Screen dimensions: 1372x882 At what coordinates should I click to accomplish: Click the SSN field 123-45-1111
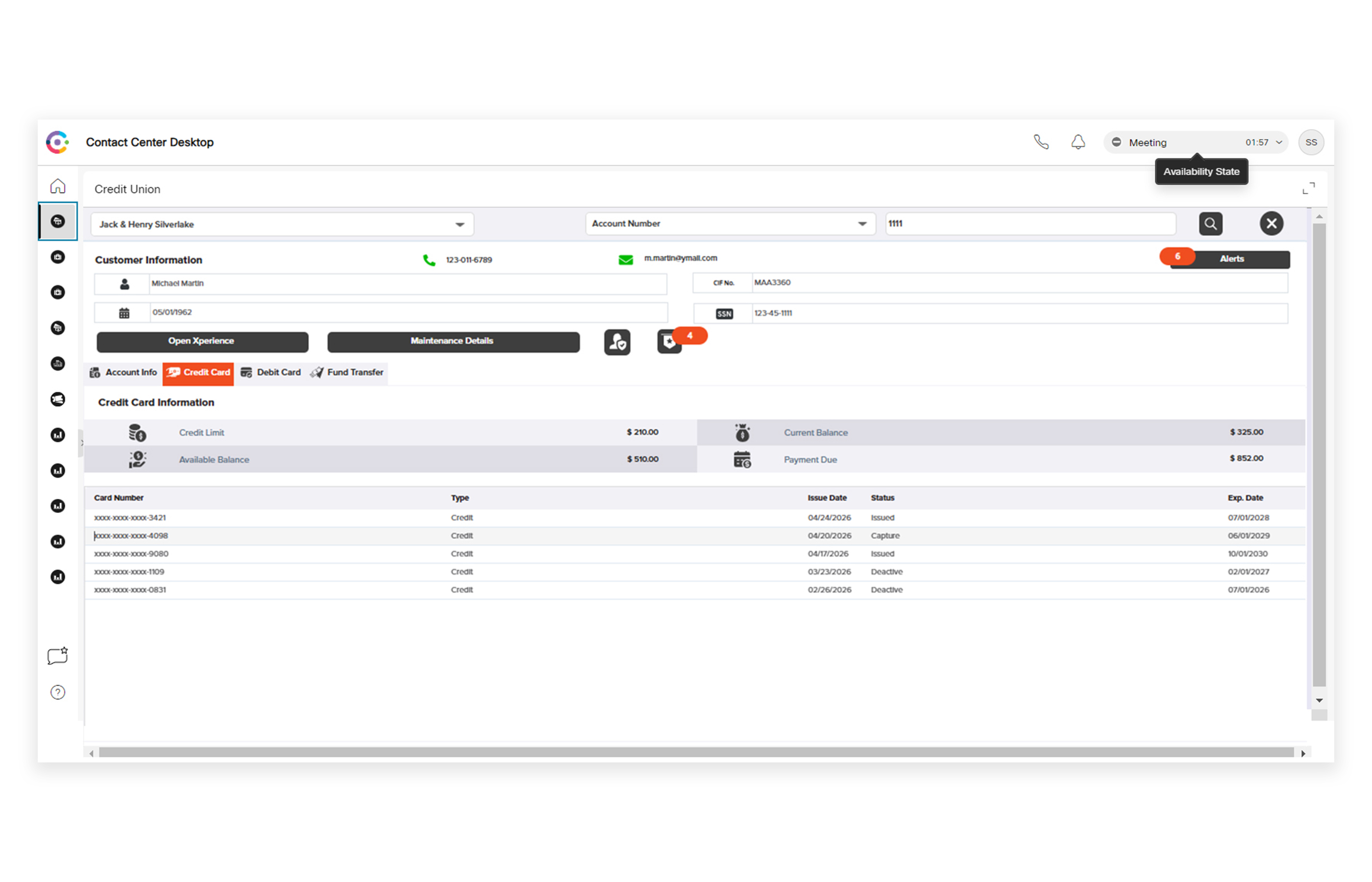(1019, 313)
